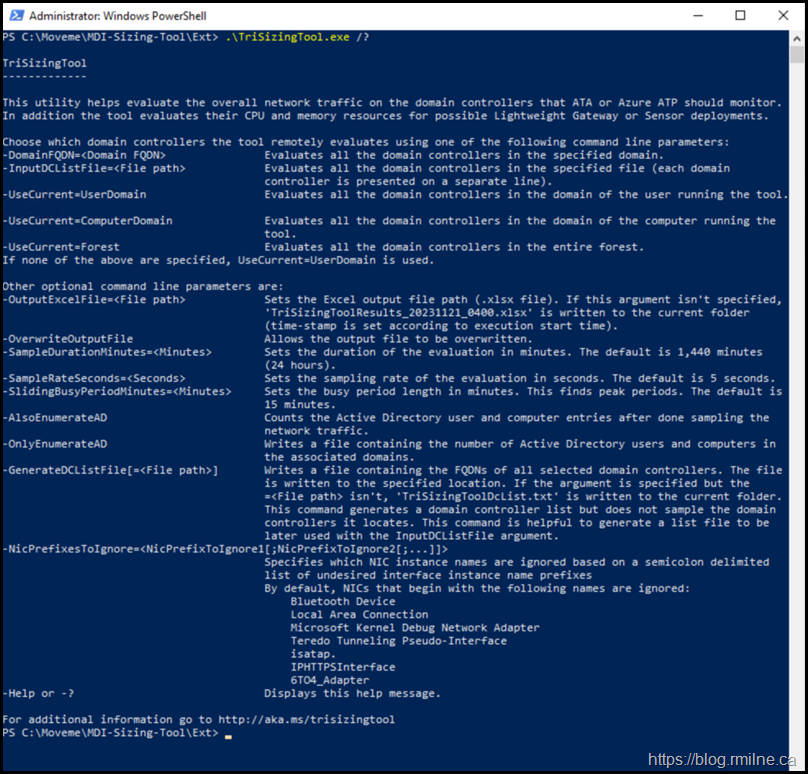Click the -AlsoEnumerateAD parameter text
Viewport: 808px width, 774px height.
click(55, 418)
